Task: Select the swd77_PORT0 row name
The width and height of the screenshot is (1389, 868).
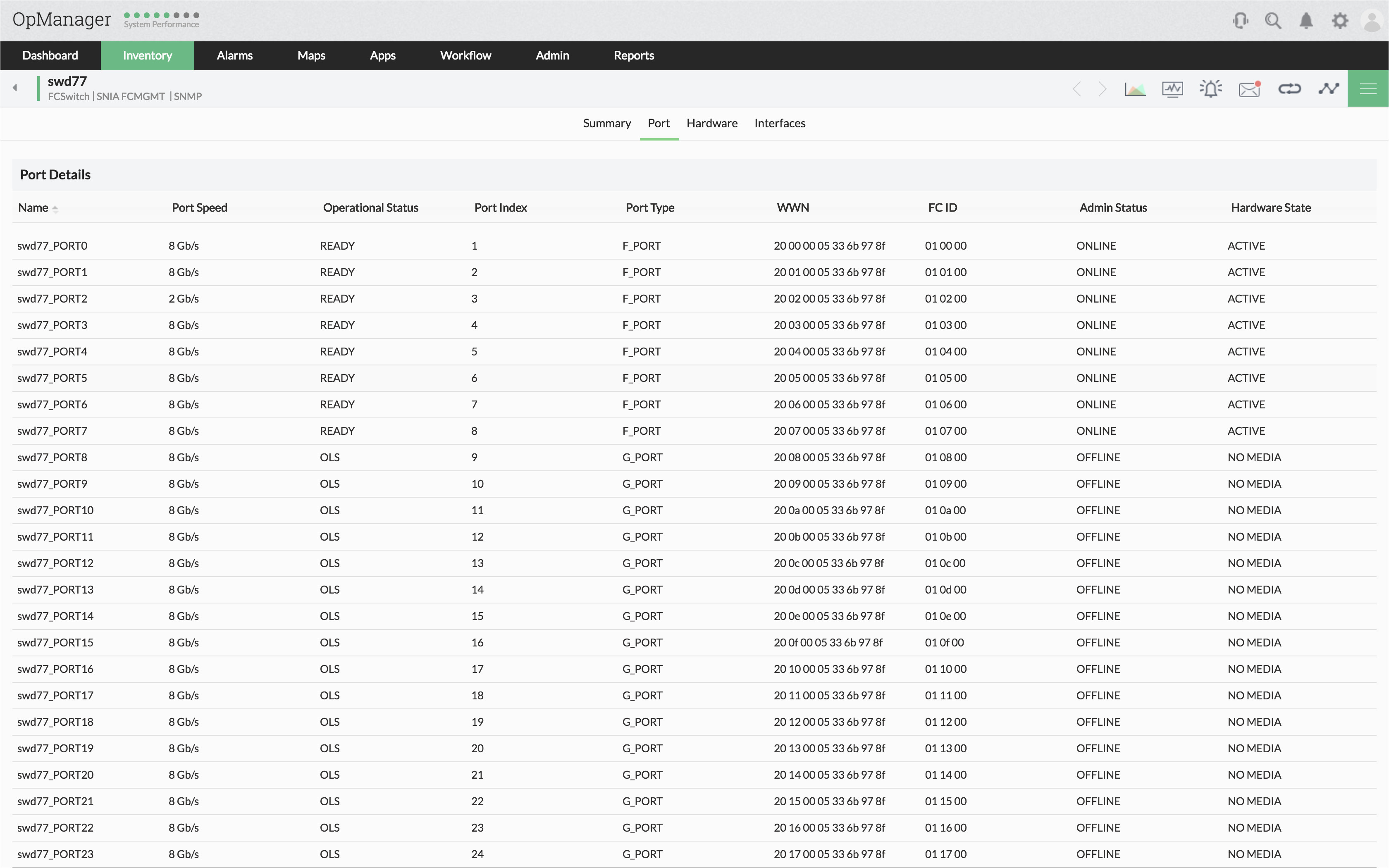Action: pyautogui.click(x=52, y=246)
